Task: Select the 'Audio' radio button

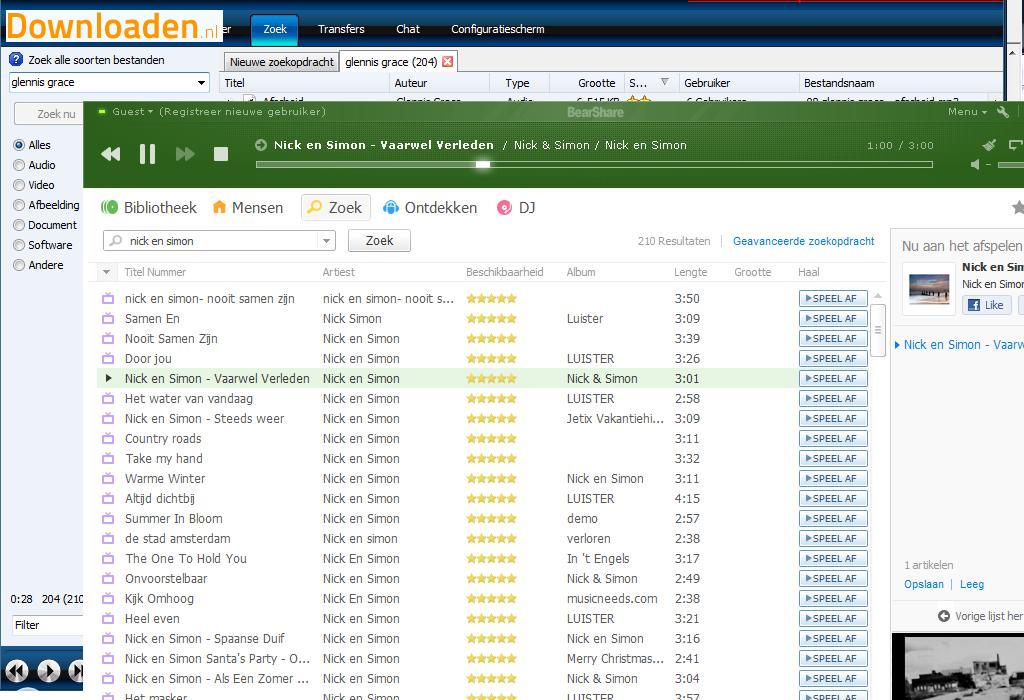Action: (x=19, y=165)
